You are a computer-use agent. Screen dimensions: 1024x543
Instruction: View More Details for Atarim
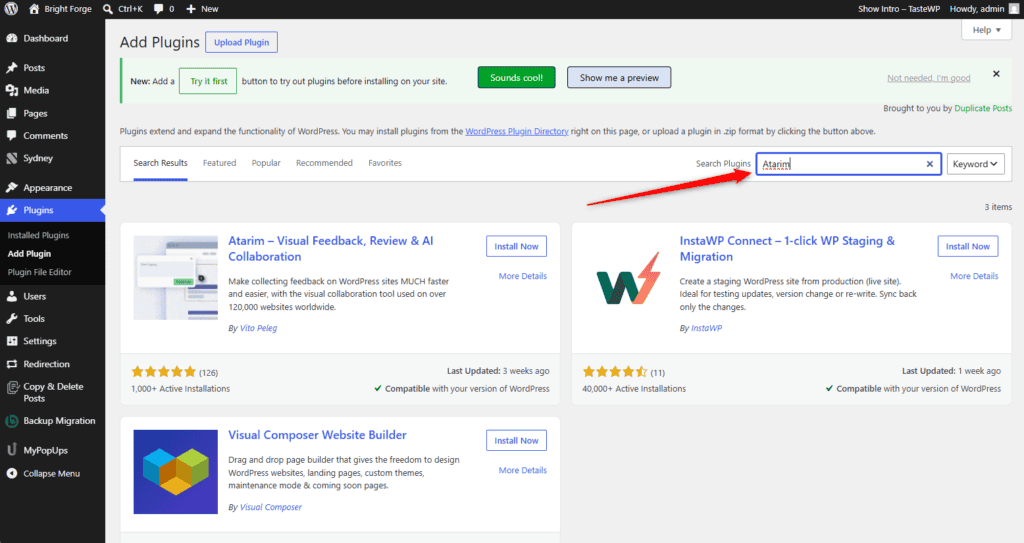(522, 276)
